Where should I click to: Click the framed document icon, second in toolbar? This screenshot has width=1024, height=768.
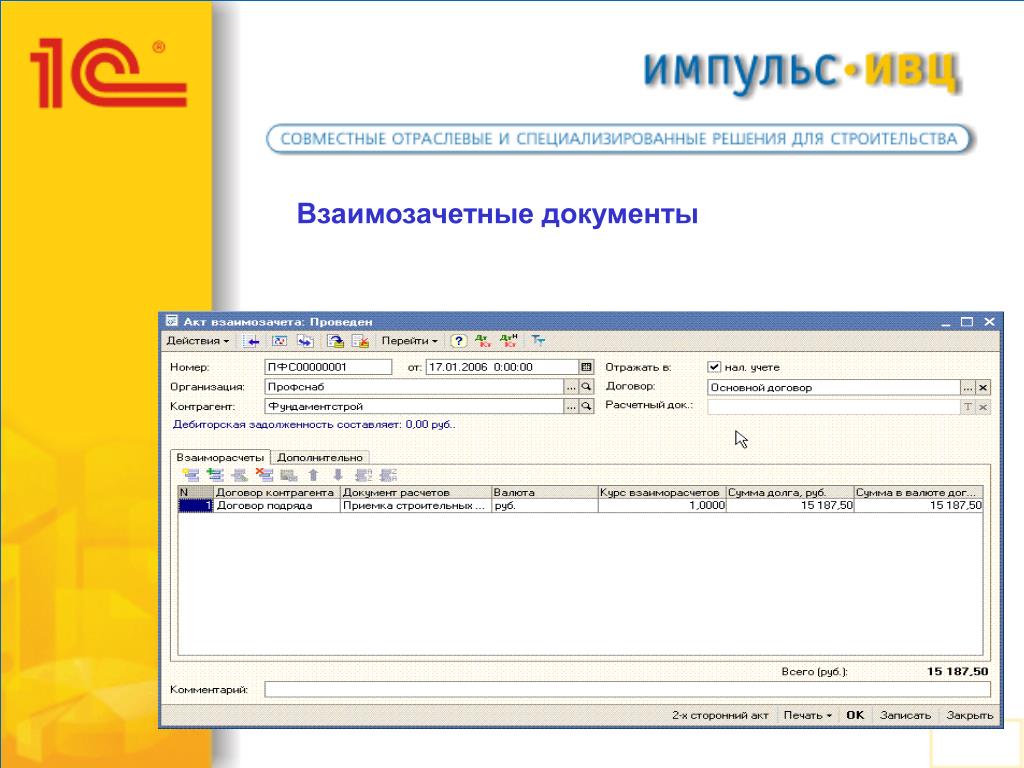point(279,341)
